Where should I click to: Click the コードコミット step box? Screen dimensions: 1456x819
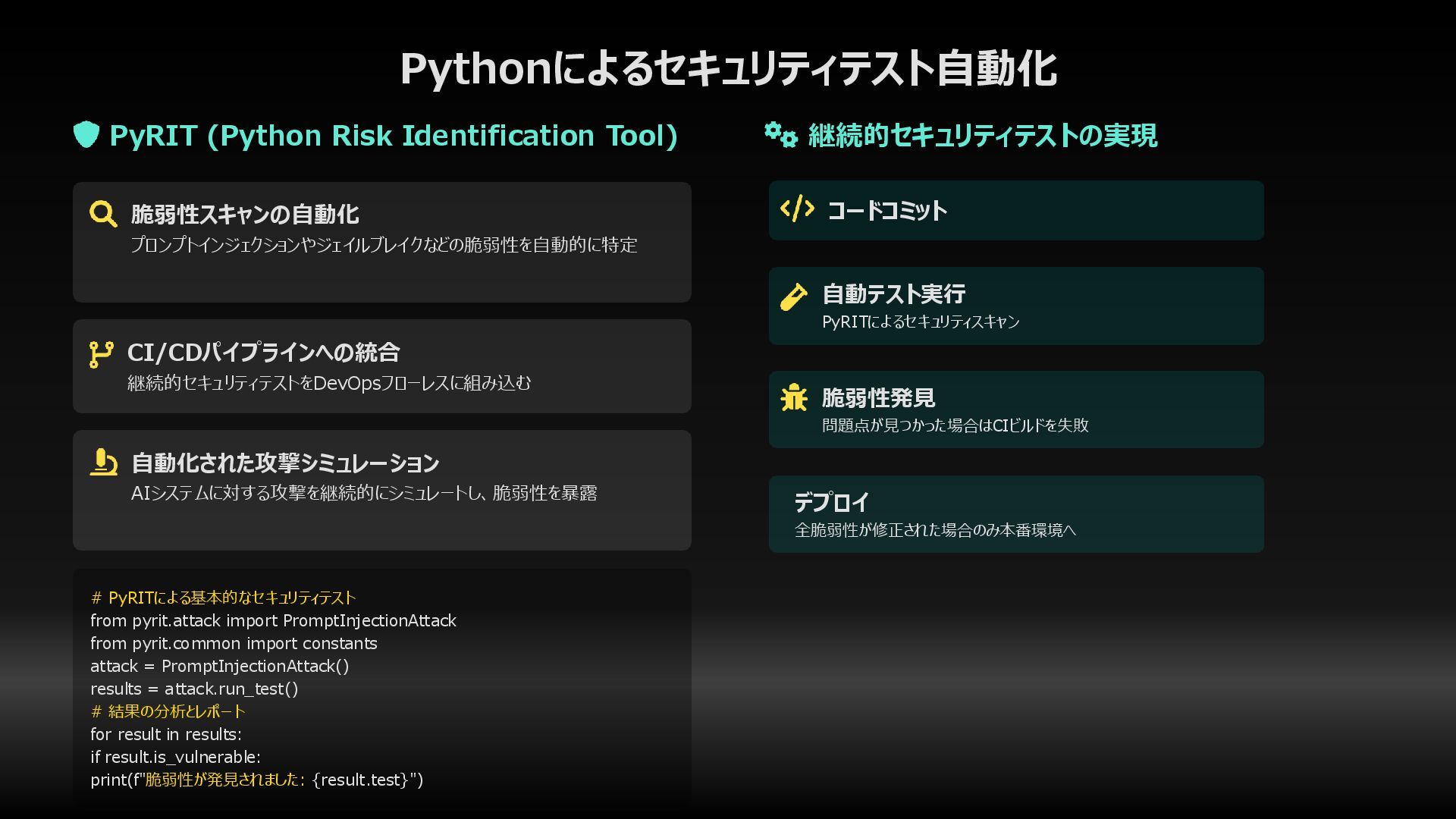[x=1016, y=211]
